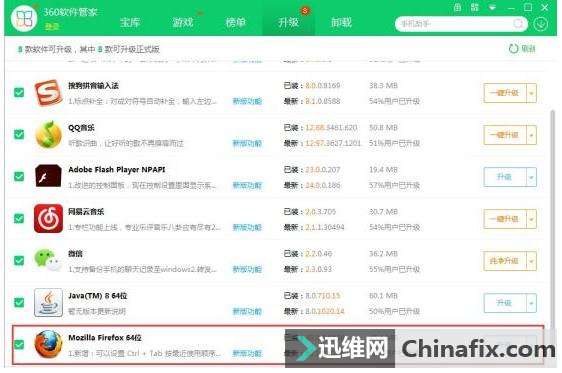Uncheck the 网易云音乐 checkbox
Image resolution: width=562 pixels, height=373 pixels.
19,218
